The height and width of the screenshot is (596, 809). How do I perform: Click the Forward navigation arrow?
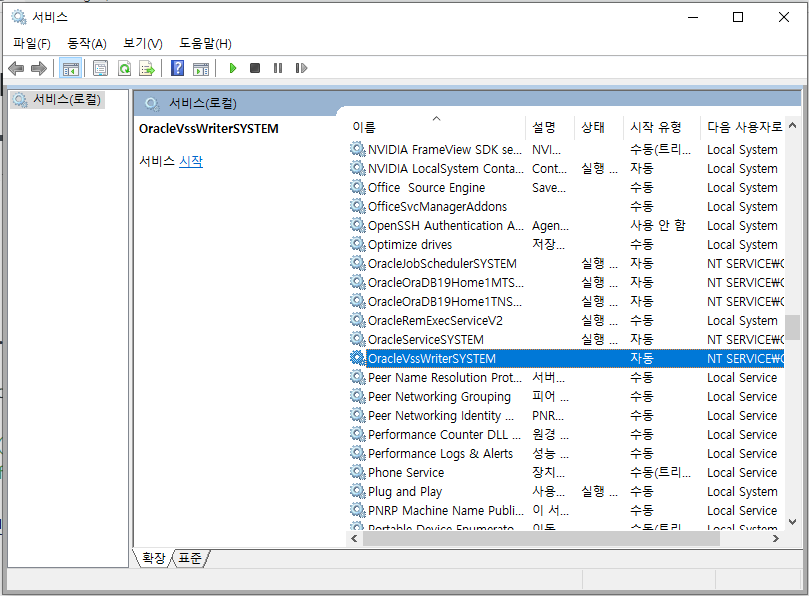pos(39,67)
